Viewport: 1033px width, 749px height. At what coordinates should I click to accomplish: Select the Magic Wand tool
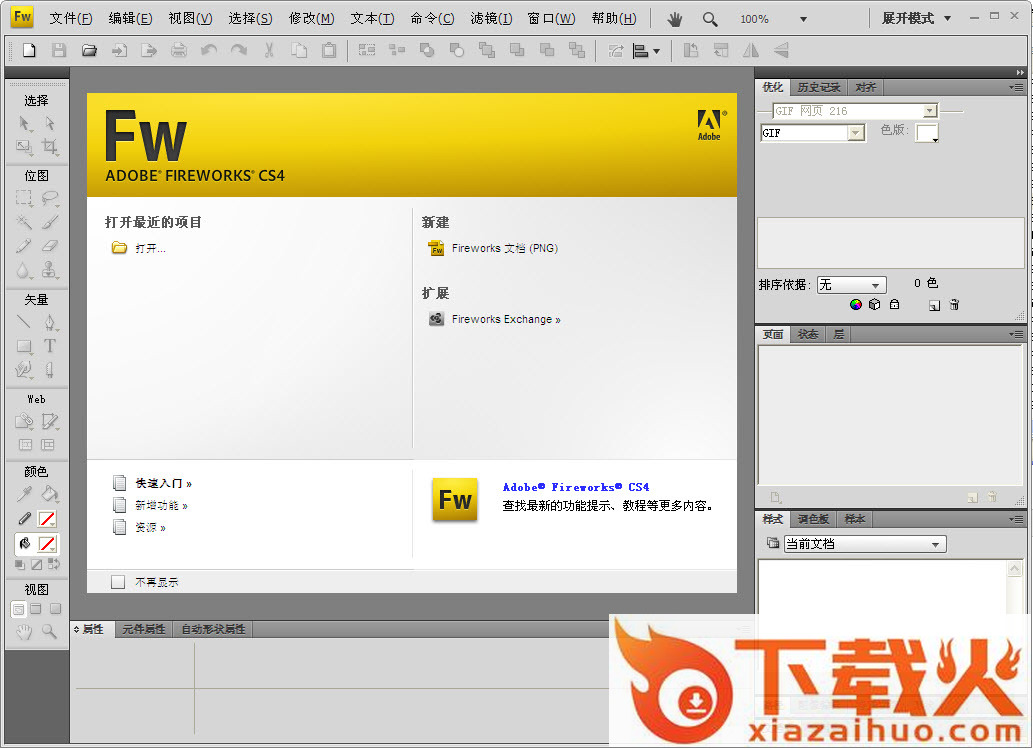(24, 222)
